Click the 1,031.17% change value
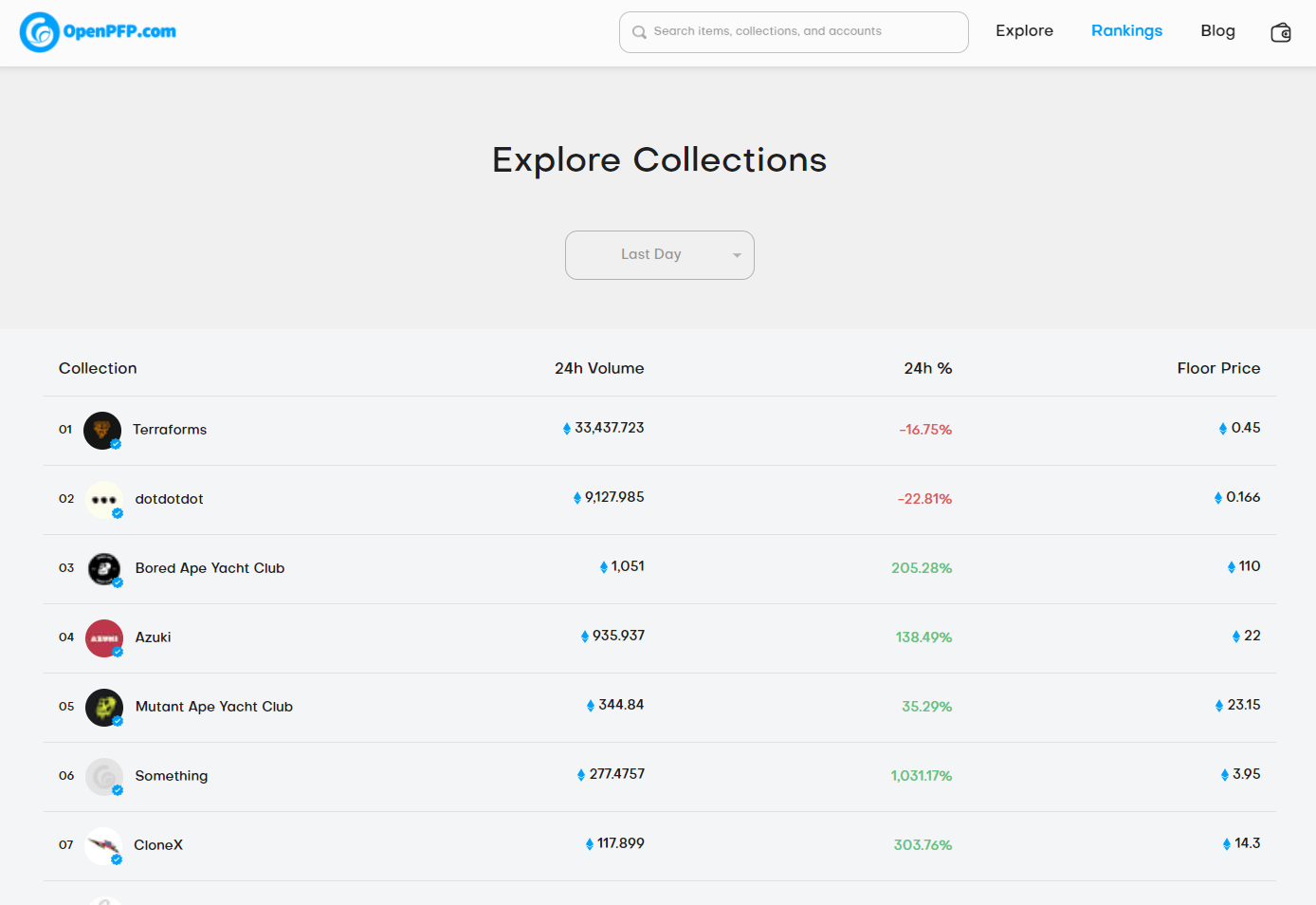This screenshot has width=1316, height=905. (922, 776)
